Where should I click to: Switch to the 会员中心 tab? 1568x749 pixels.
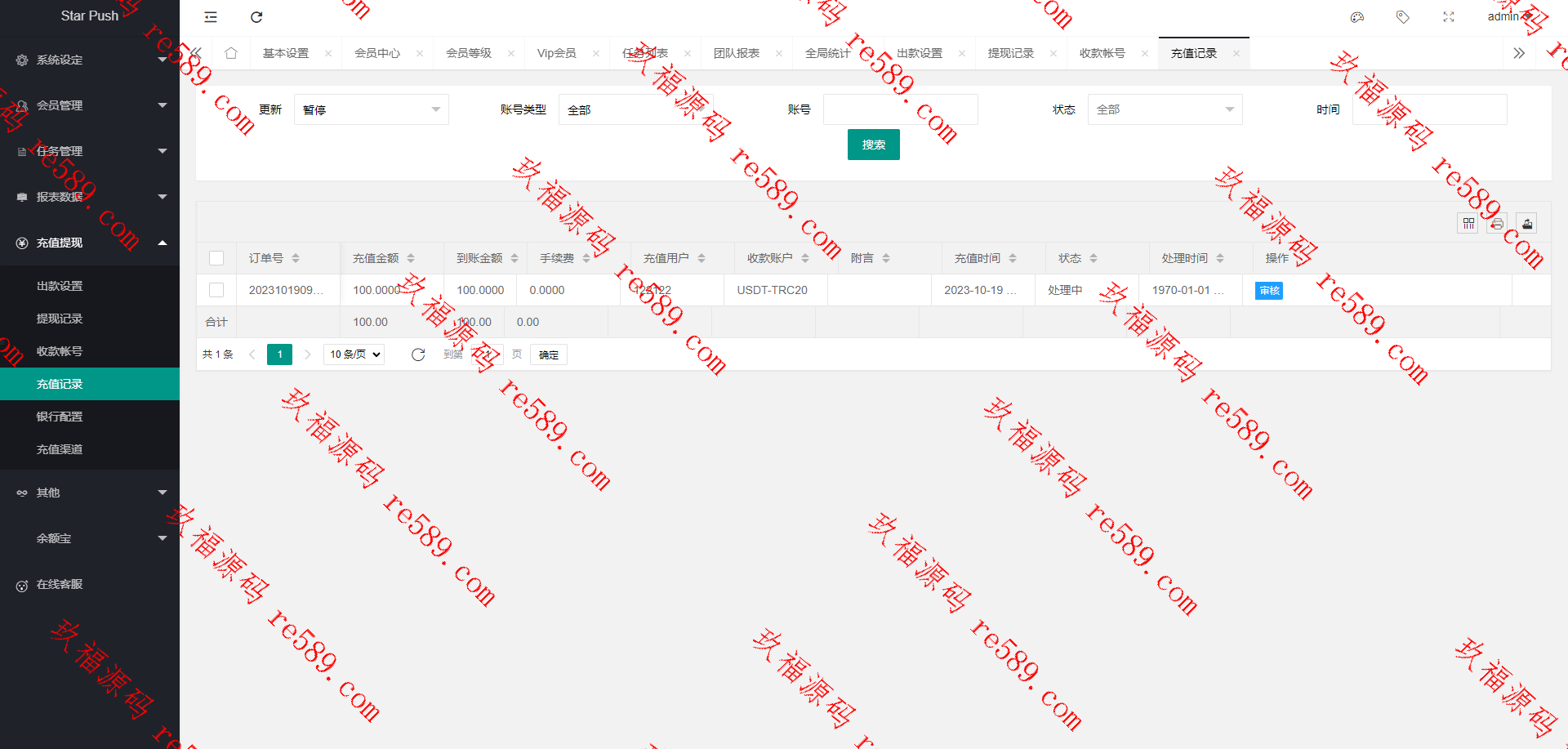click(377, 53)
